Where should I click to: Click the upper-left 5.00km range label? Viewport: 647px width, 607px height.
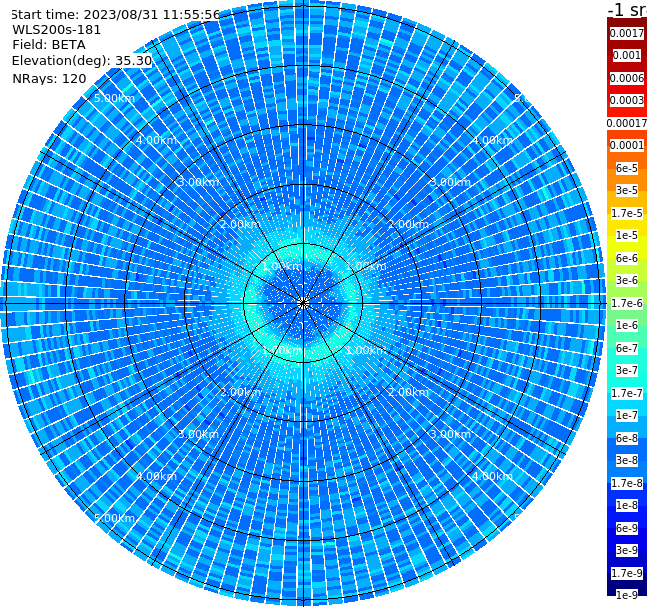click(114, 98)
